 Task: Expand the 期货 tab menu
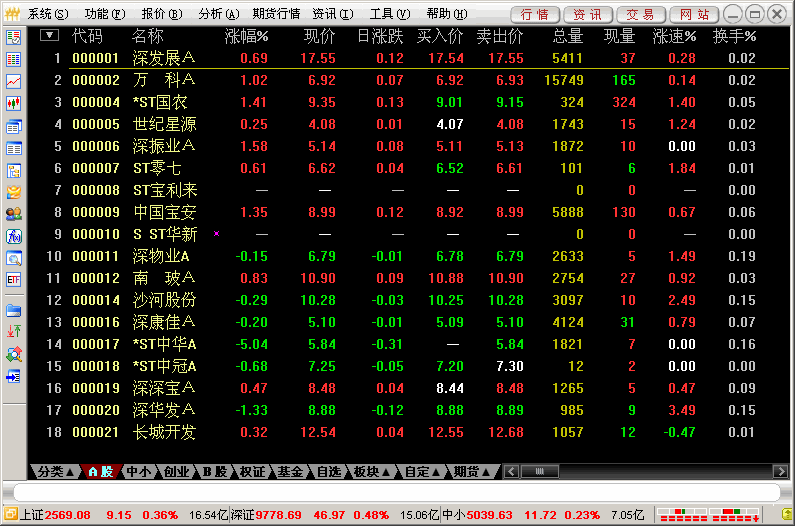click(472, 472)
